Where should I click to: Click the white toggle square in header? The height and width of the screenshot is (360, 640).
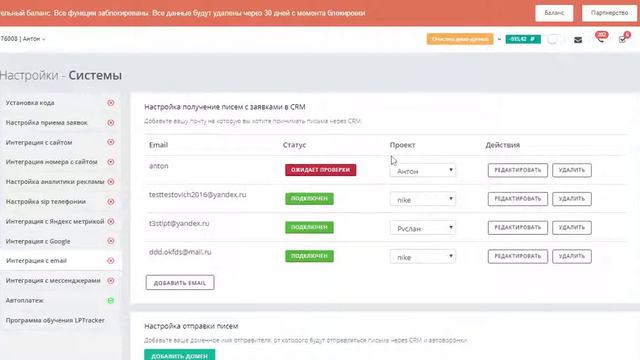point(553,39)
